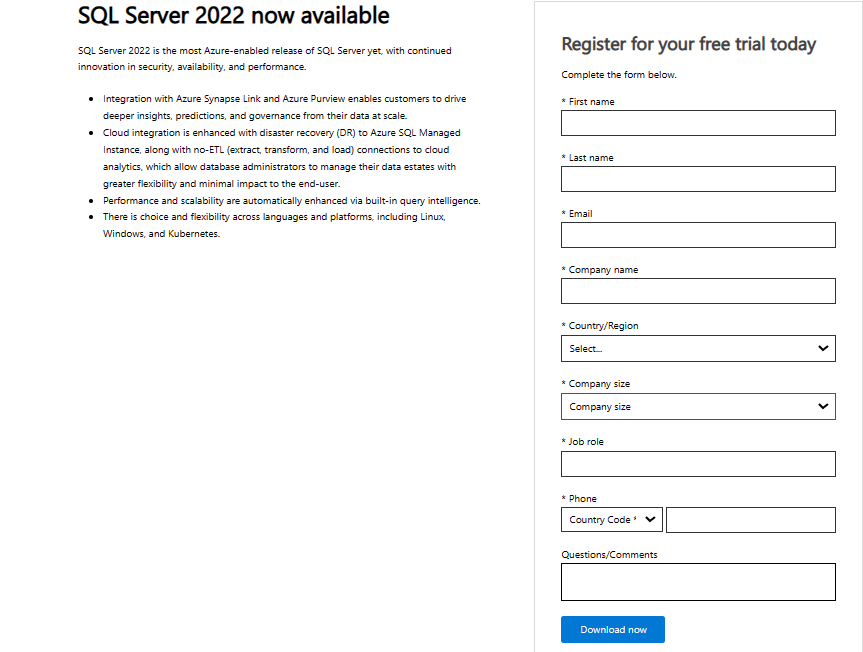Click 'Register for your free trial today' heading
The image size is (863, 652).
689,44
